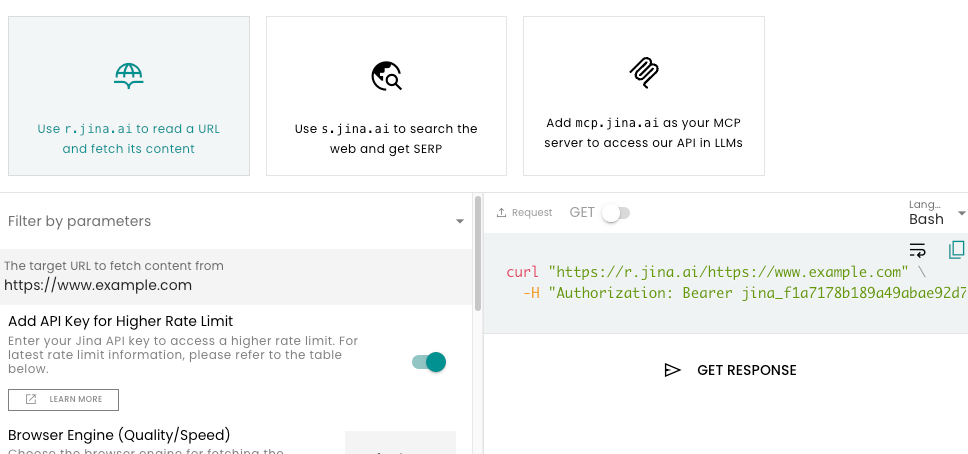Click the external link icon in Learn More
The image size is (968, 454).
[x=31, y=399]
